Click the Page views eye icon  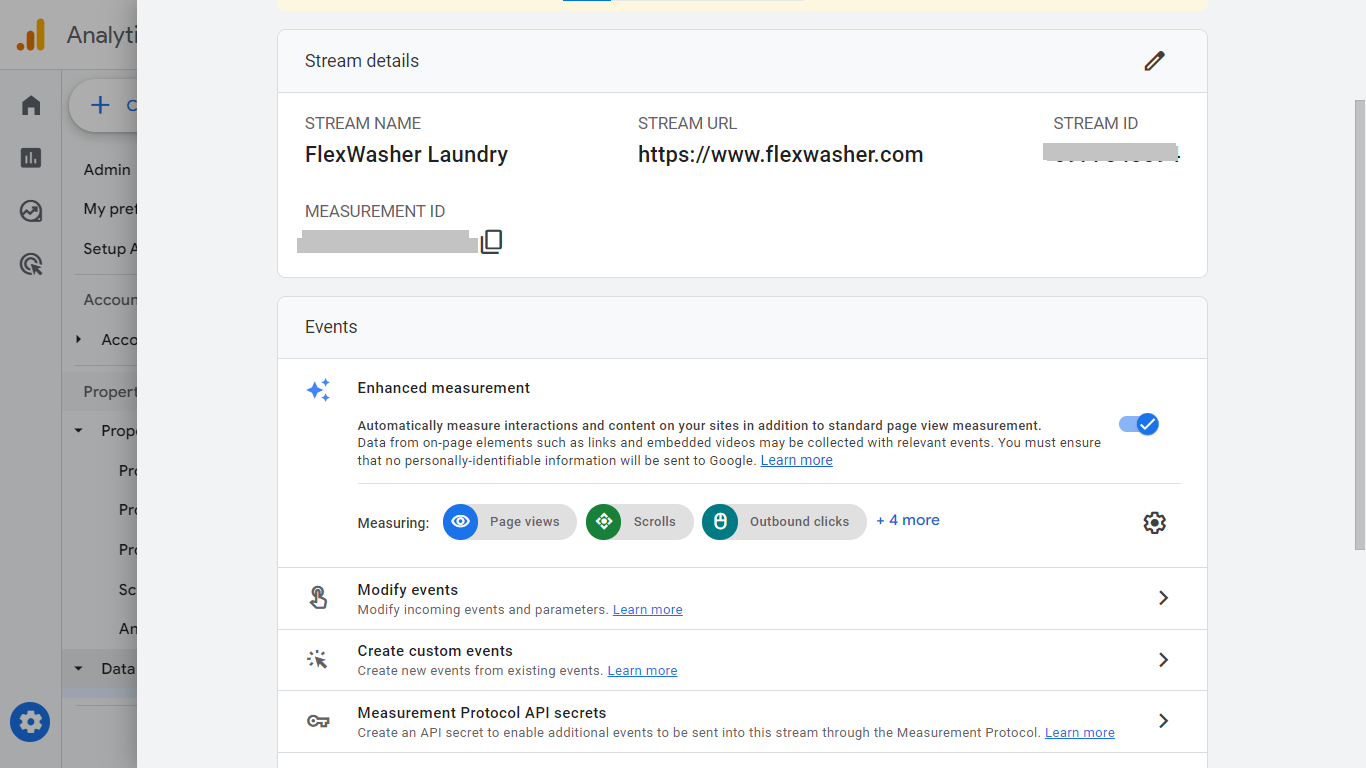click(460, 522)
